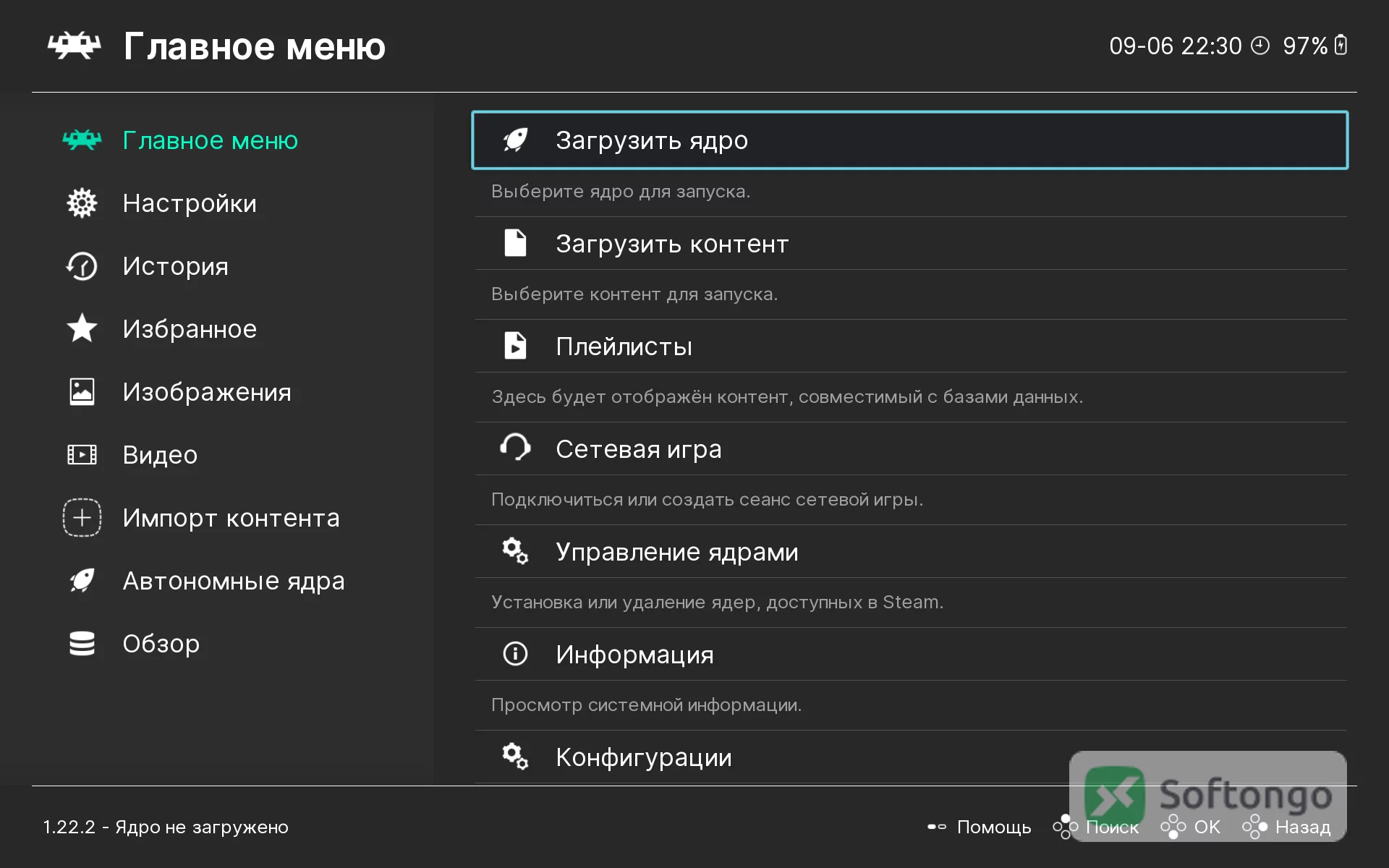Image resolution: width=1389 pixels, height=868 pixels.
Task: Click the Конфигурации label
Action: [644, 757]
